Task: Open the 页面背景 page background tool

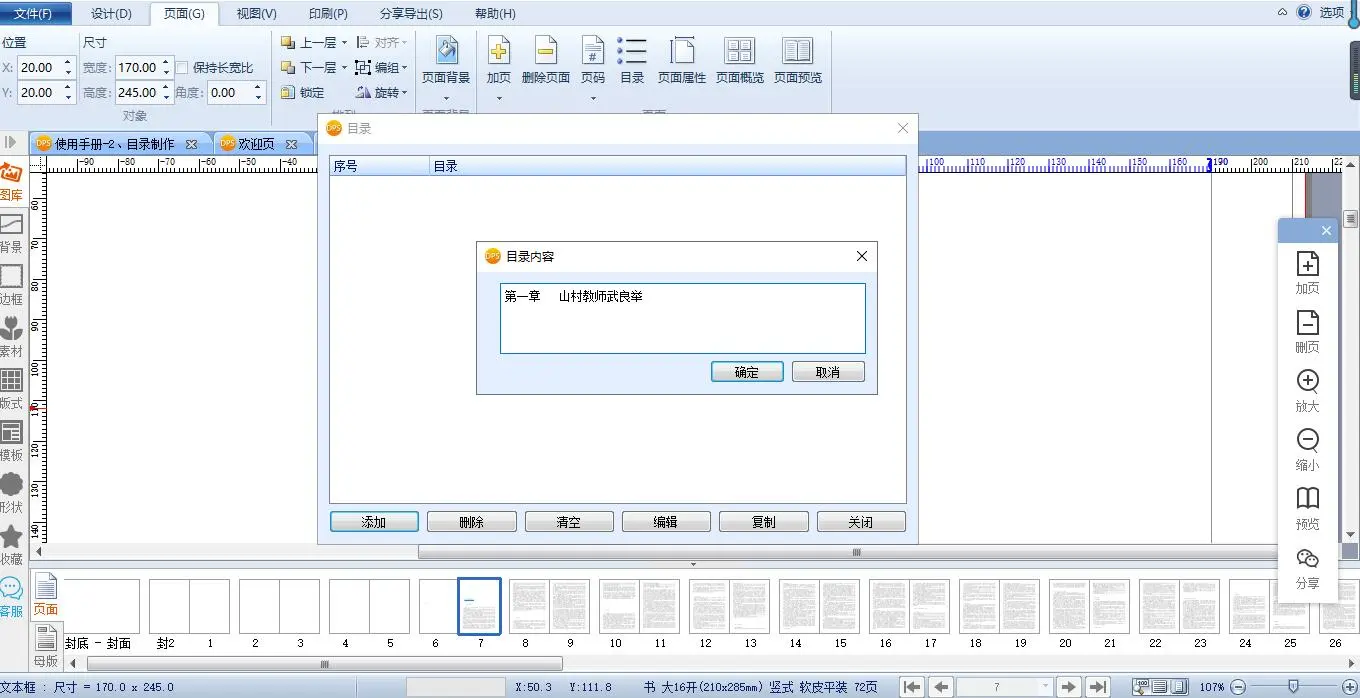Action: 445,60
